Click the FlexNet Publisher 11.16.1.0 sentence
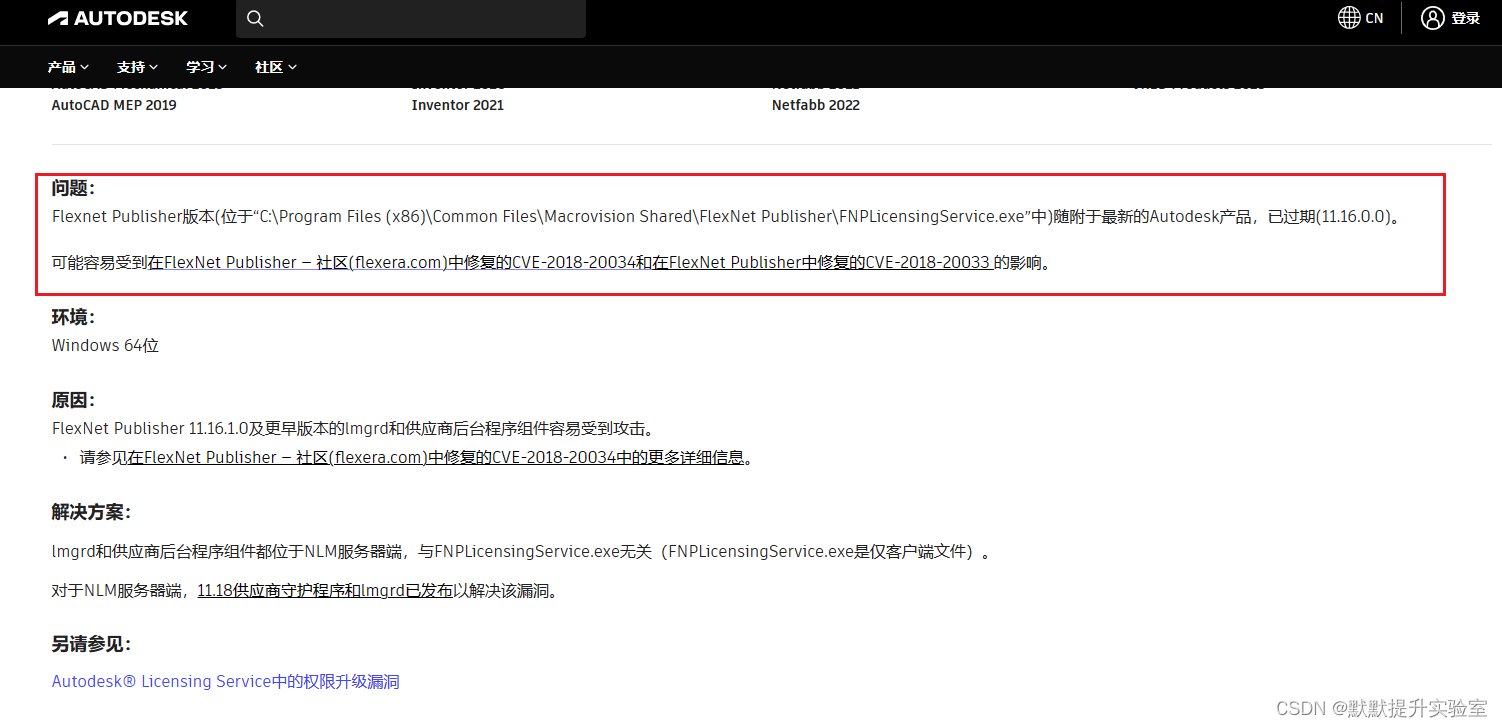The height and width of the screenshot is (727, 1502). (356, 429)
